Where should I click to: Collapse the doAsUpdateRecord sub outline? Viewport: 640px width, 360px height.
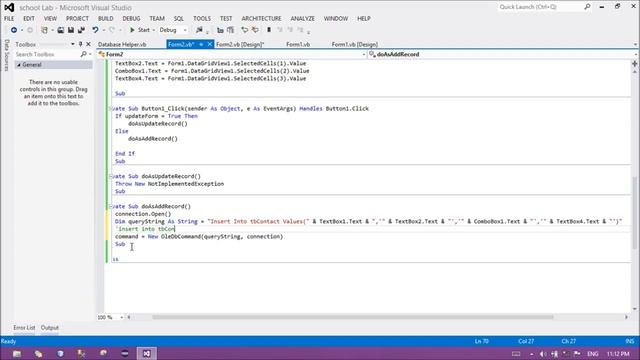tap(110, 176)
